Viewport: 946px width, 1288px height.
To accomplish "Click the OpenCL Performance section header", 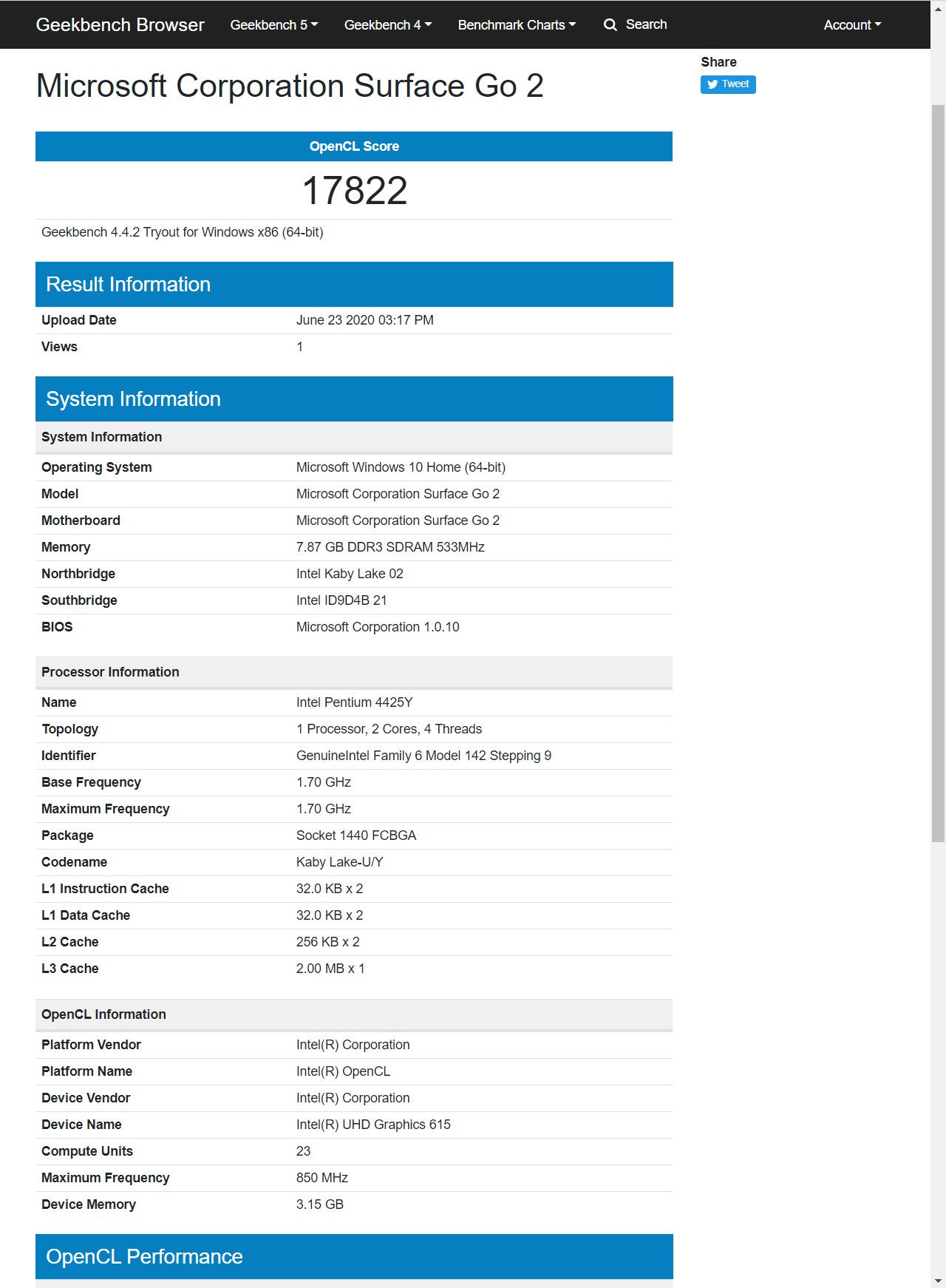I will [354, 1256].
